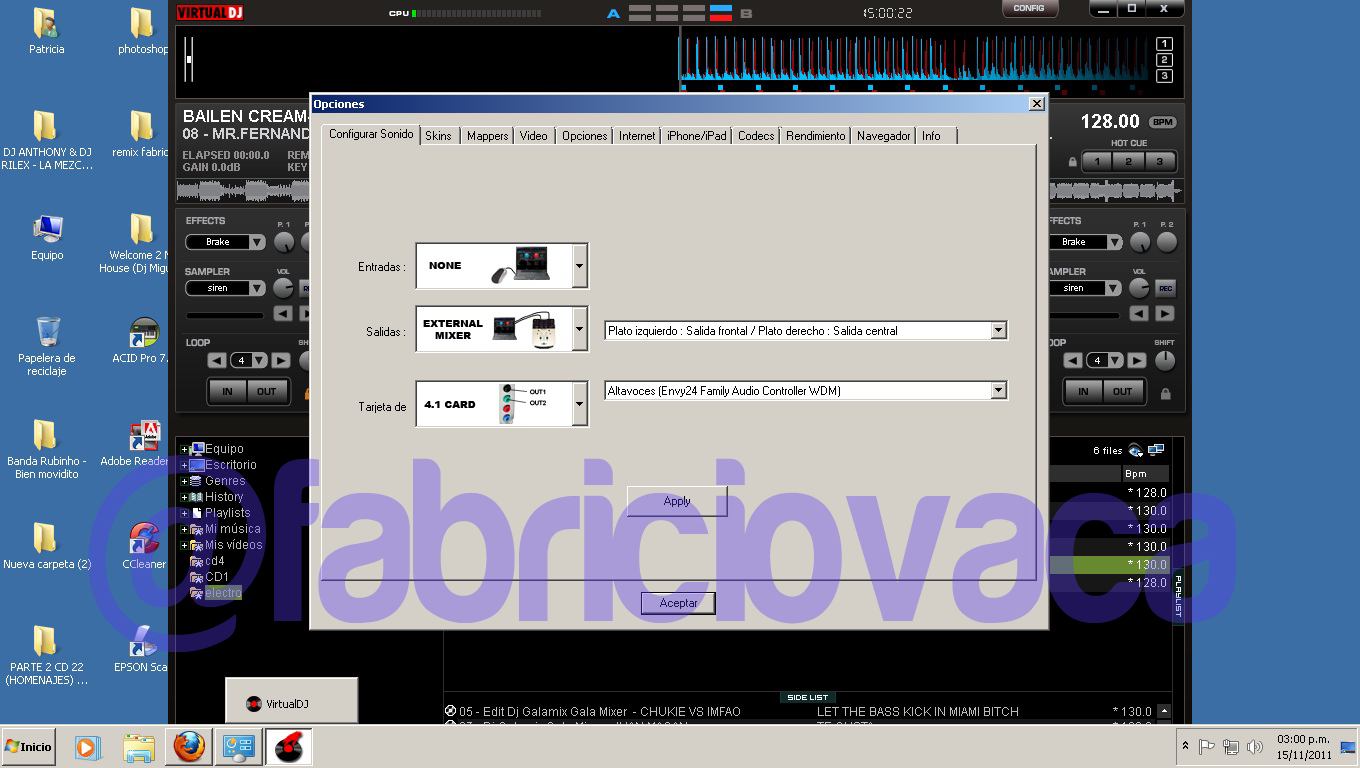The image size is (1360, 768).
Task: Open the Codecs tab
Action: (756, 136)
